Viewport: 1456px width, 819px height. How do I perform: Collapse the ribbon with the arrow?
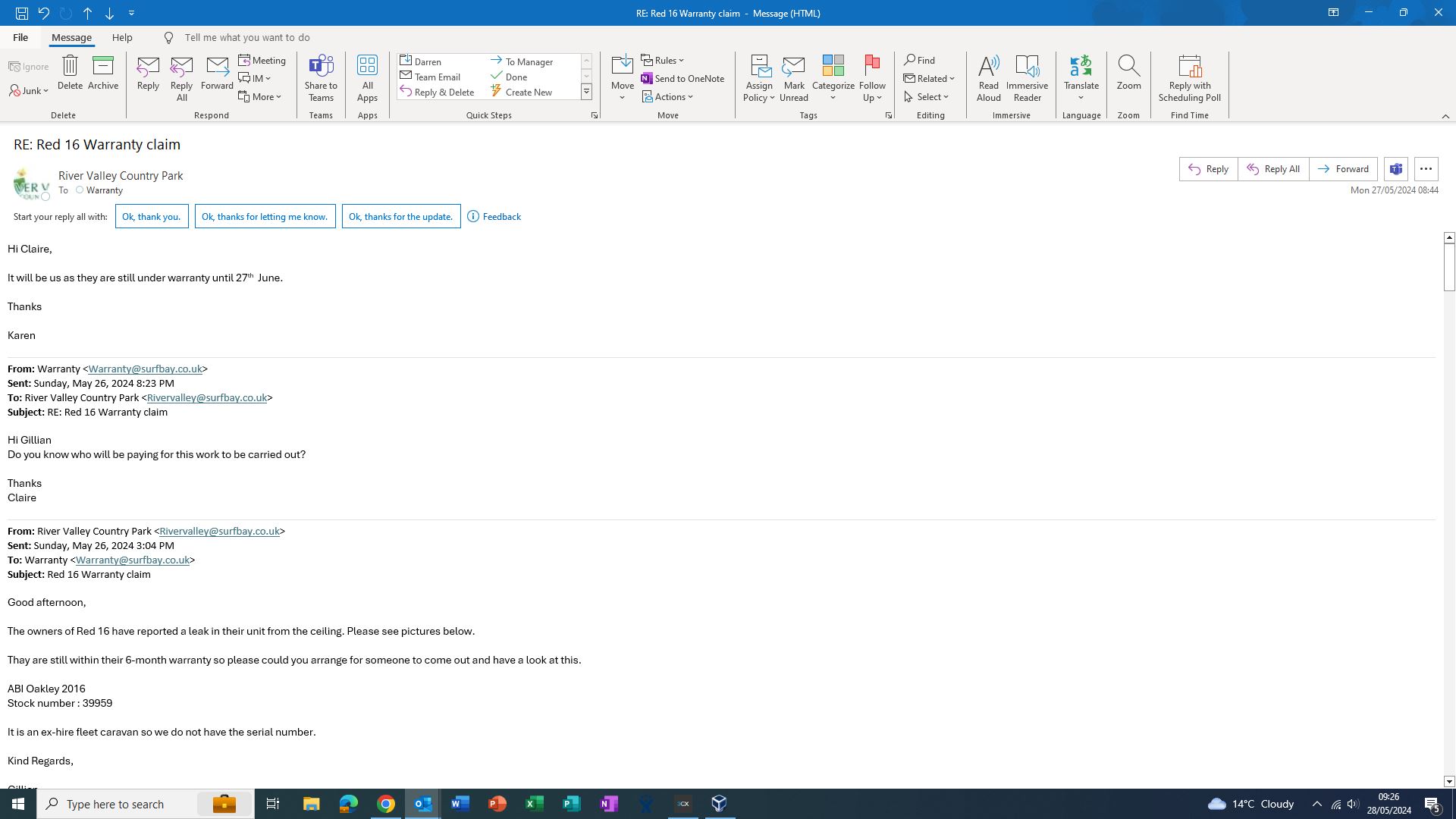point(1445,116)
